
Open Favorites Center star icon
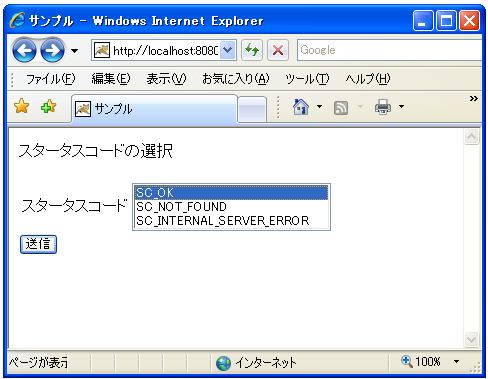pyautogui.click(x=22, y=106)
